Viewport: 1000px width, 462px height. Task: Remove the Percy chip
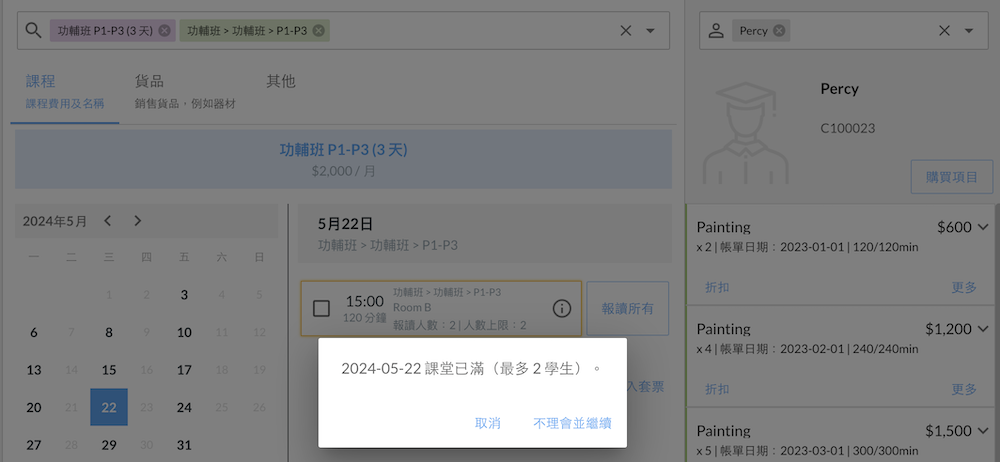coord(779,30)
